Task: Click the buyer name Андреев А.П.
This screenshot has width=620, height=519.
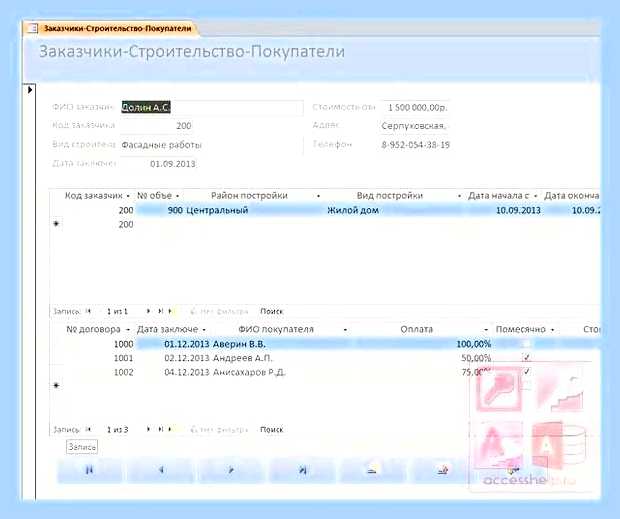Action: click(242, 358)
